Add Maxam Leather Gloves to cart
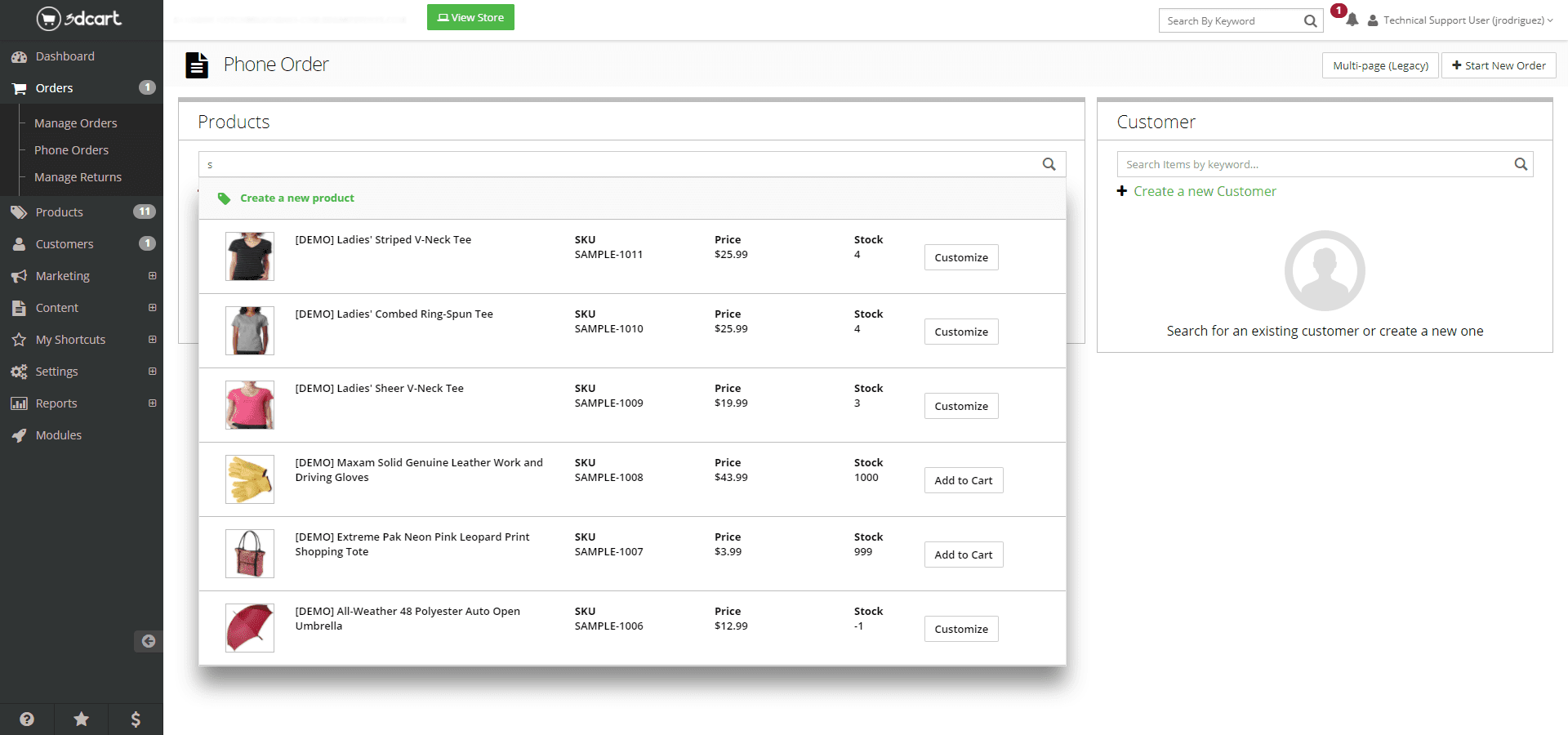This screenshot has height=735, width=1568. point(963,480)
